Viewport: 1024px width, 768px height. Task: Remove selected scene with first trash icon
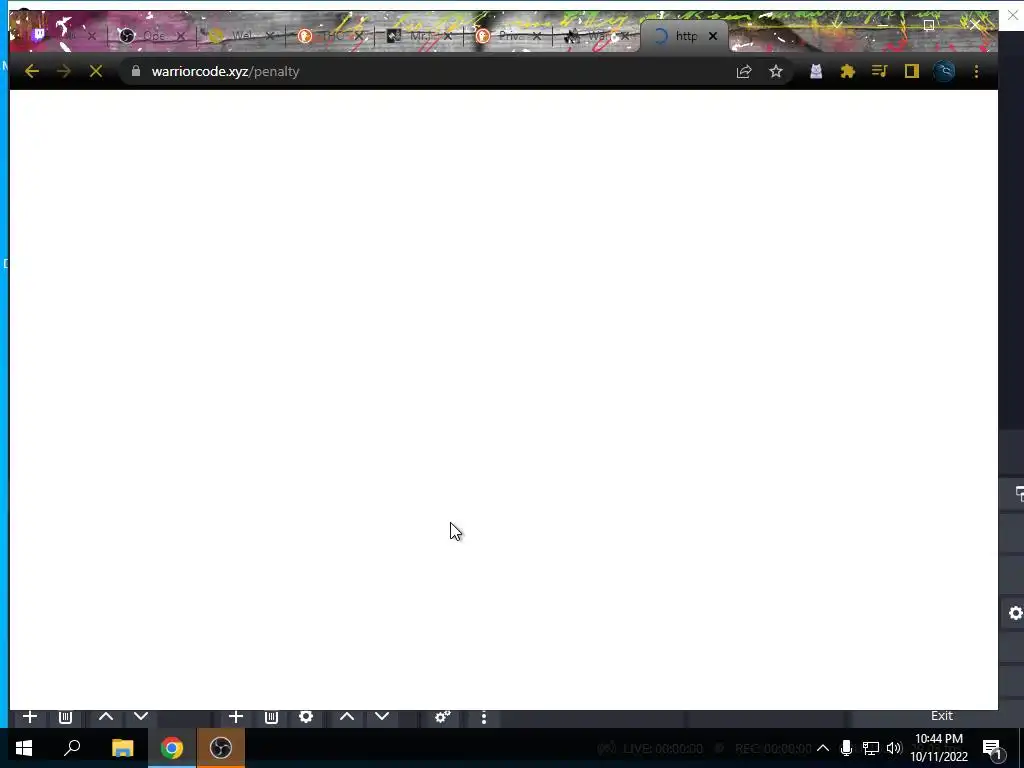coord(65,717)
